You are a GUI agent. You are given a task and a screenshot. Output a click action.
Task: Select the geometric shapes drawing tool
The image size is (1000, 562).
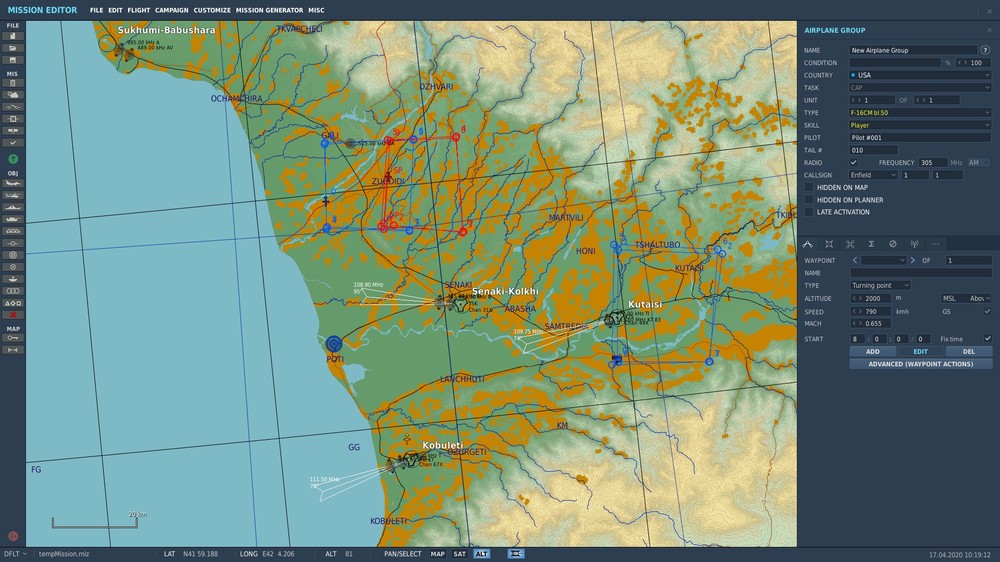(13, 303)
